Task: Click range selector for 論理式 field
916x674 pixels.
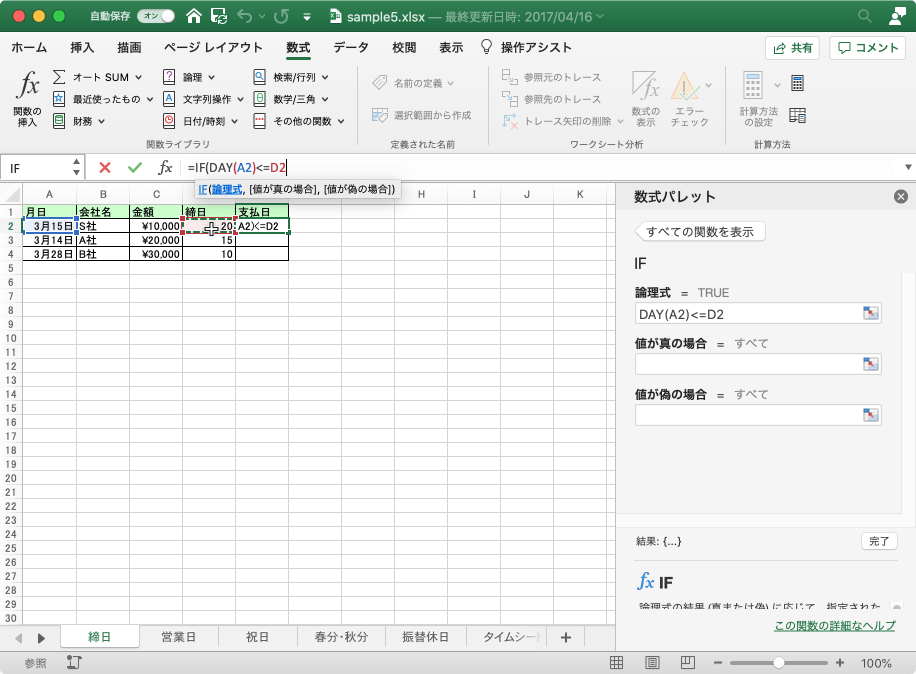Action: 870,313
